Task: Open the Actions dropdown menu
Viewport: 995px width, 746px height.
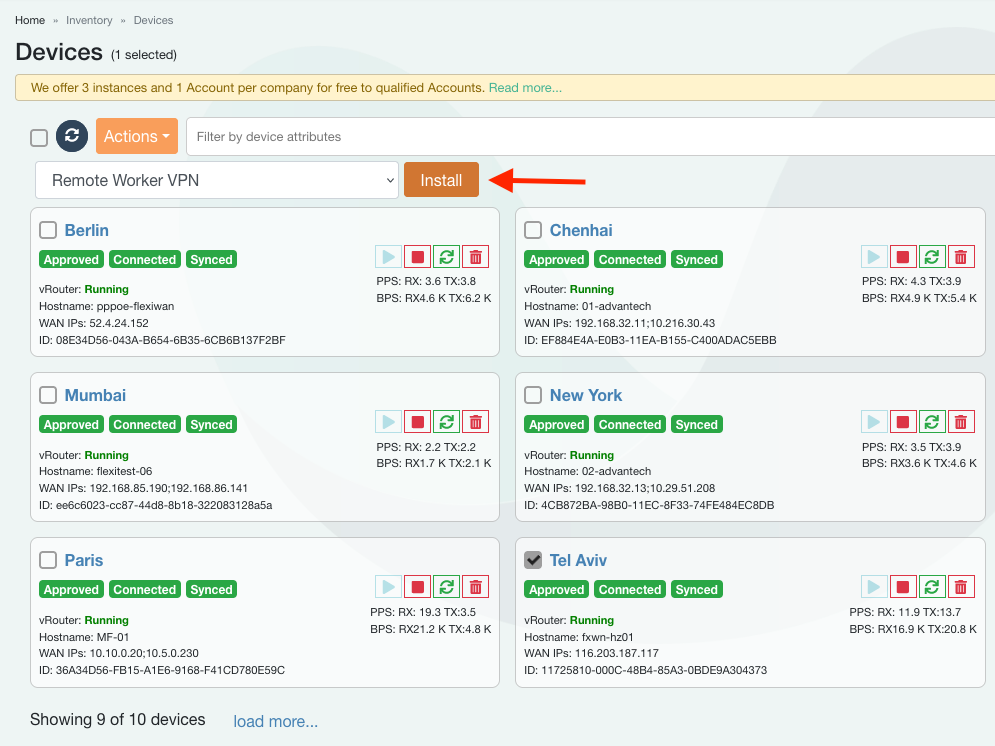Action: pyautogui.click(x=136, y=136)
